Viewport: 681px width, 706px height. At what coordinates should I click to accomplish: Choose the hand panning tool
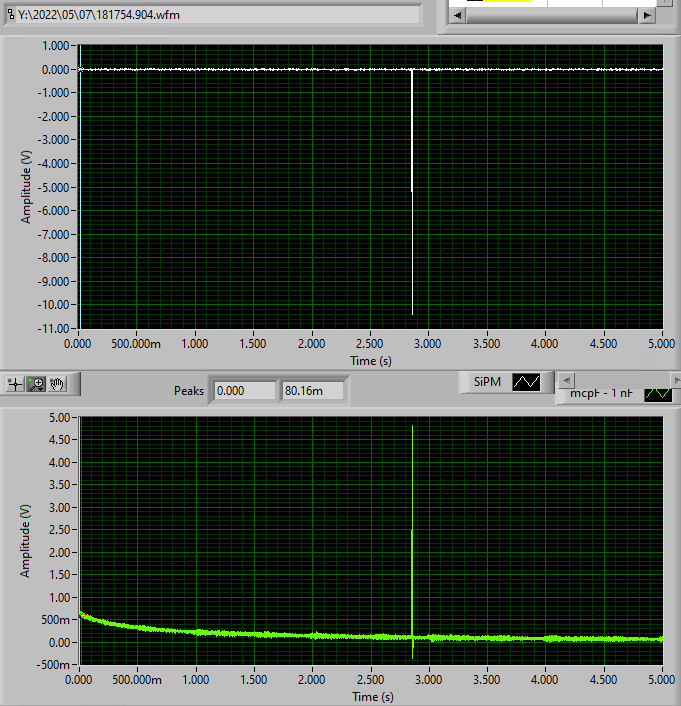[57, 384]
